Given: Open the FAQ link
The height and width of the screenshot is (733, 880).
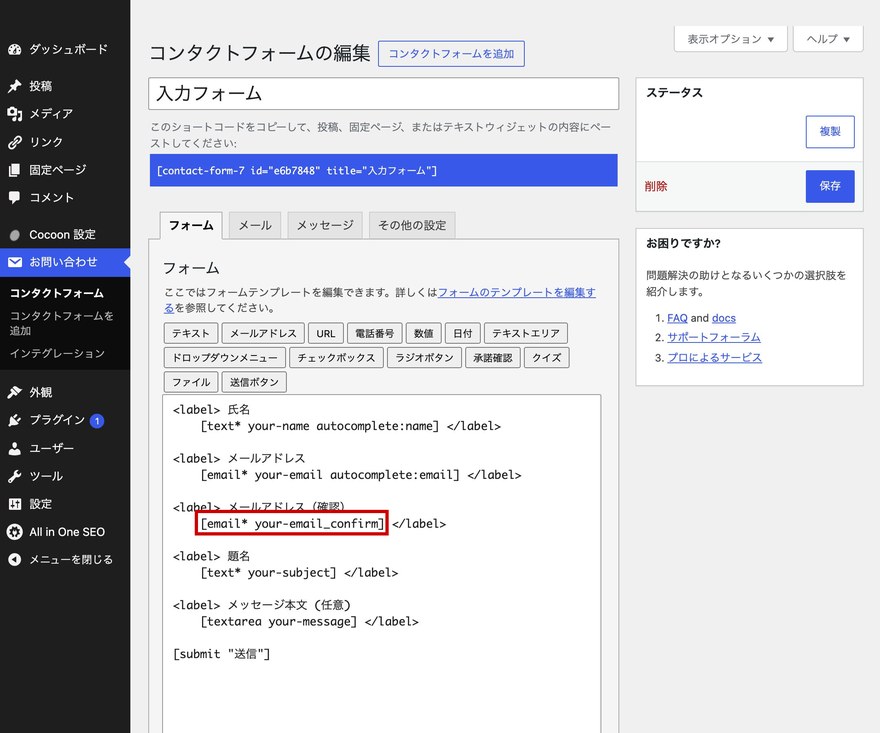Looking at the screenshot, I should 677,318.
